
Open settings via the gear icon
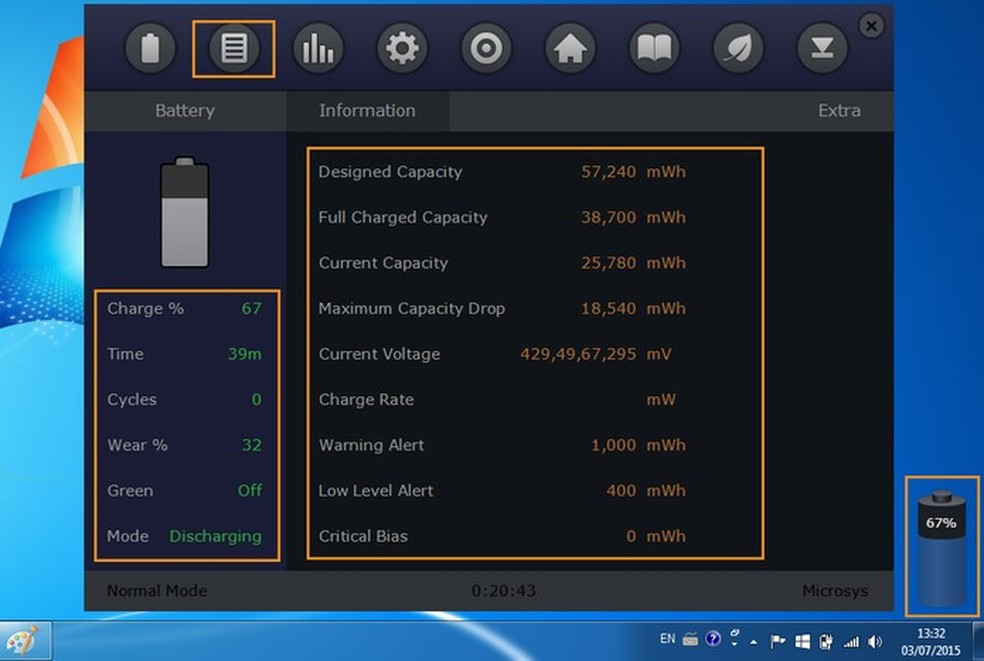point(402,48)
